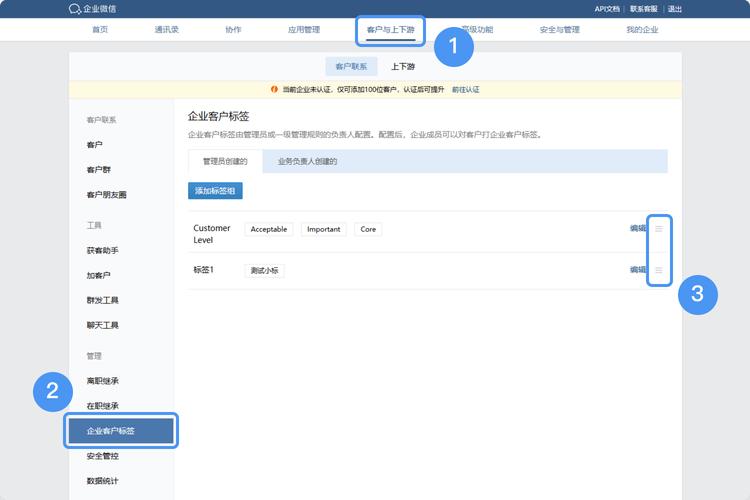
Task: Open 聊天工具 in the sidebar
Action: click(102, 325)
